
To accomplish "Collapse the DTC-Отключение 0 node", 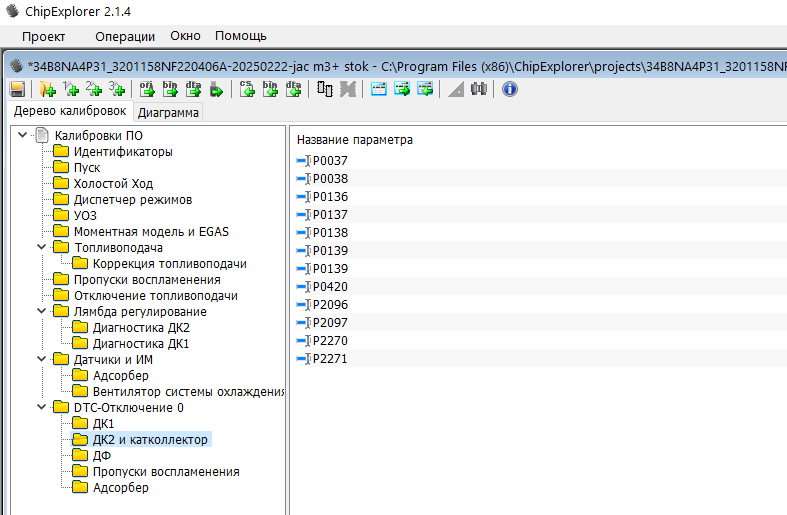I will point(41,408).
